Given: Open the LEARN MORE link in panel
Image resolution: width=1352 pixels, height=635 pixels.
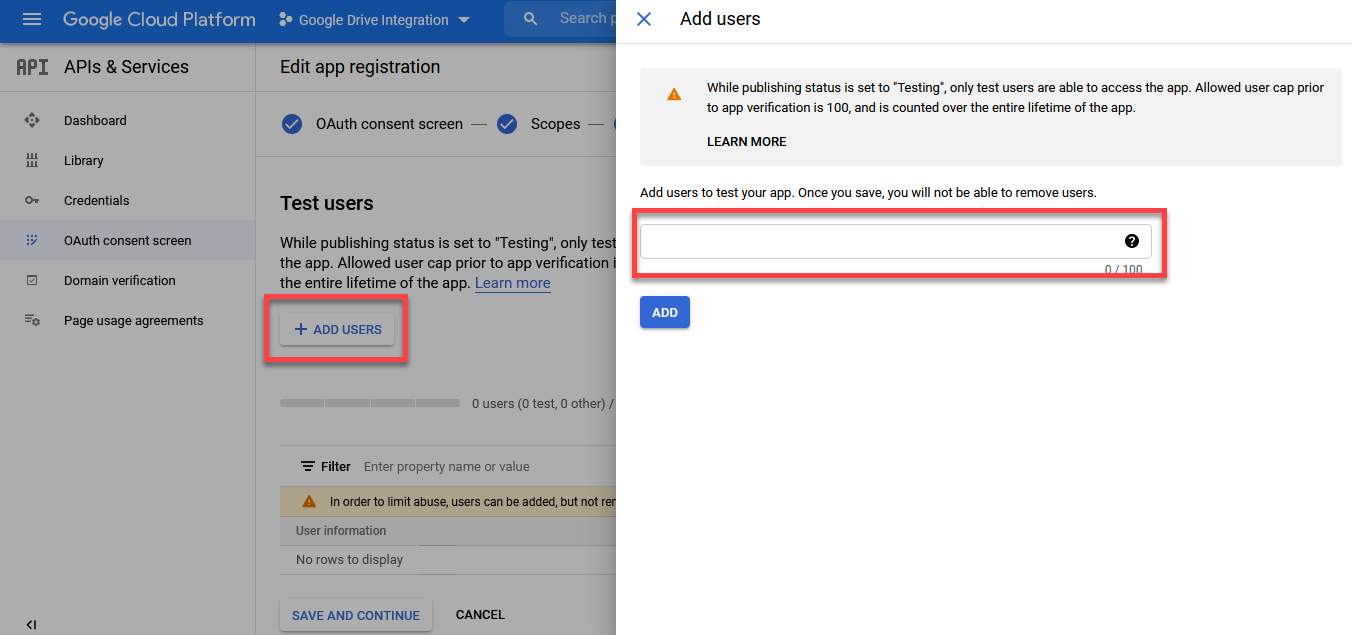Looking at the screenshot, I should (x=746, y=142).
